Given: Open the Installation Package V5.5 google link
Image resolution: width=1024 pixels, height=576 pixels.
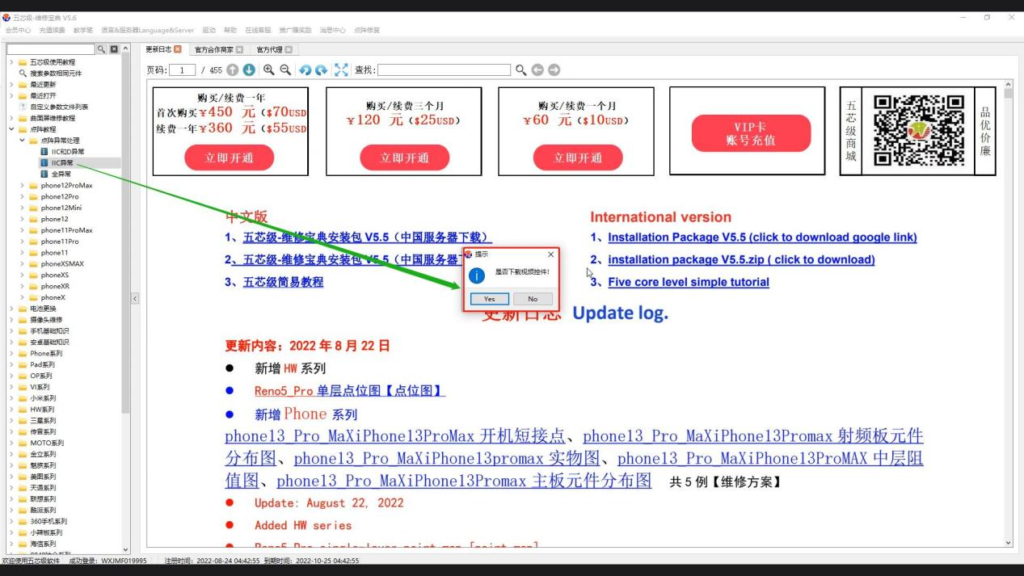Looking at the screenshot, I should 762,238.
